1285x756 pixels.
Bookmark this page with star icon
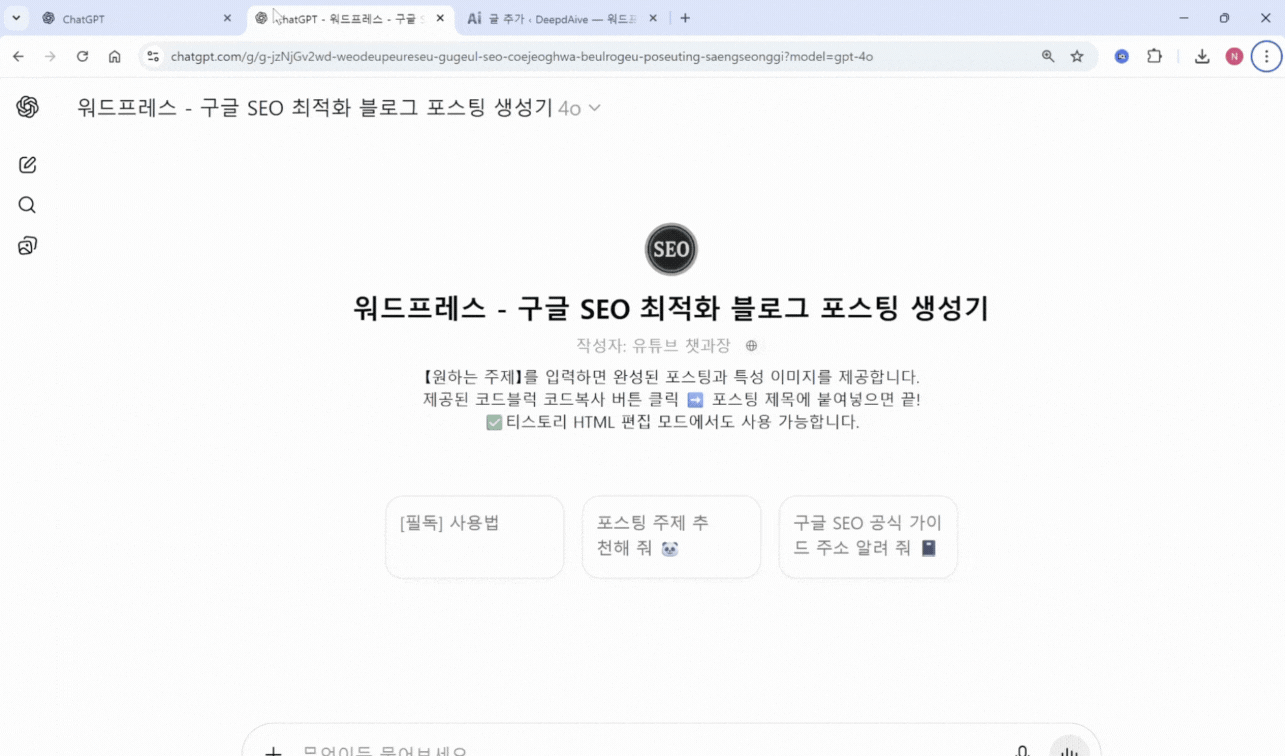point(1077,57)
